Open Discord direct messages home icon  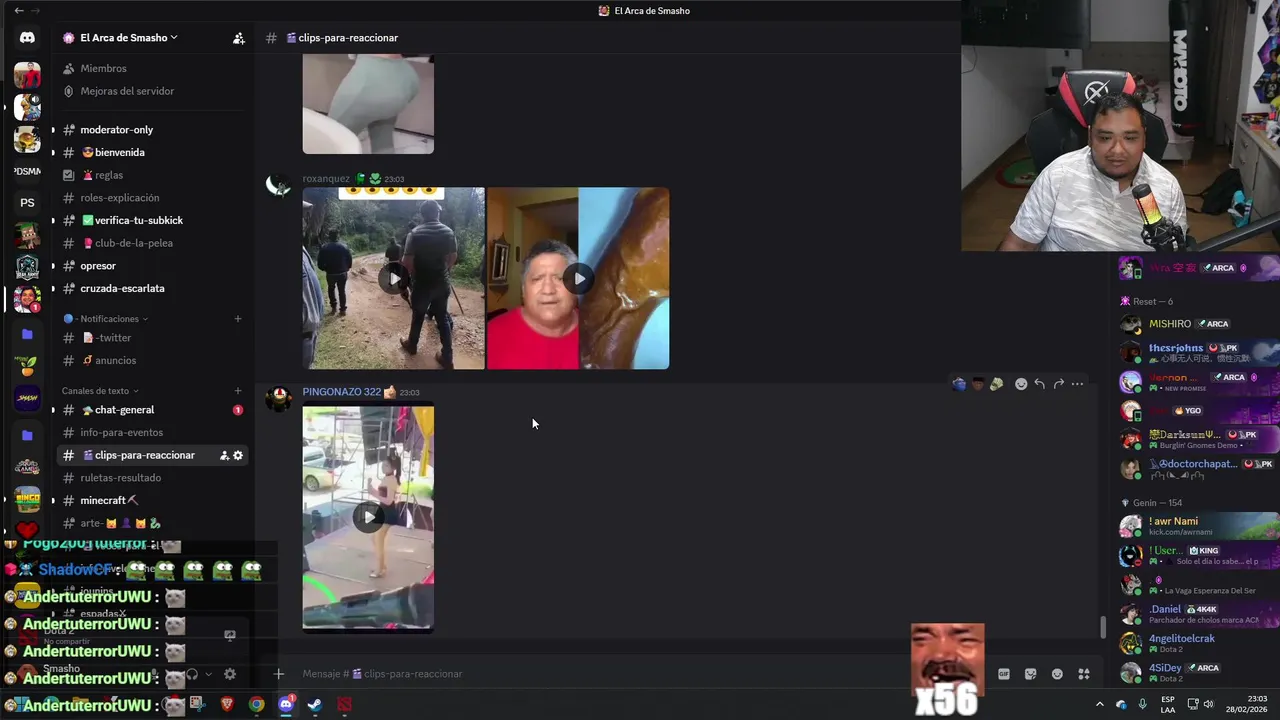(27, 38)
